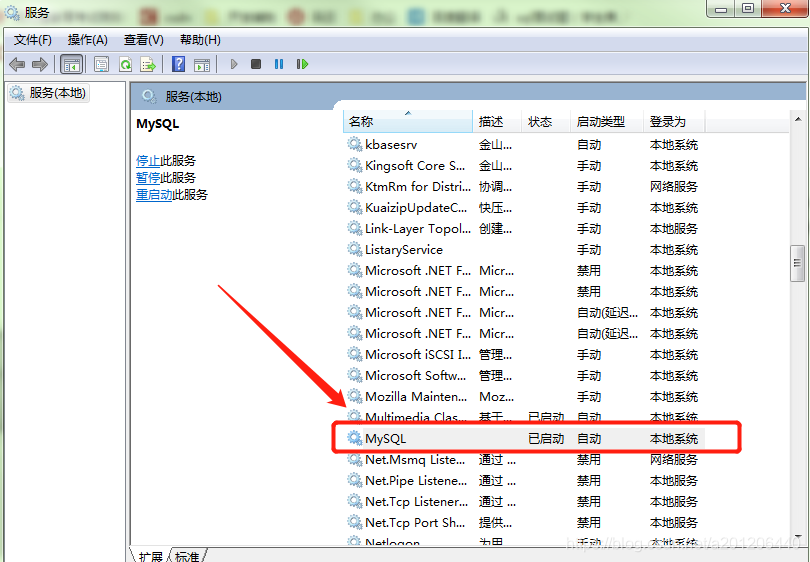Click the Stop Service square icon
Viewport: 810px width, 562px height.
[x=256, y=64]
